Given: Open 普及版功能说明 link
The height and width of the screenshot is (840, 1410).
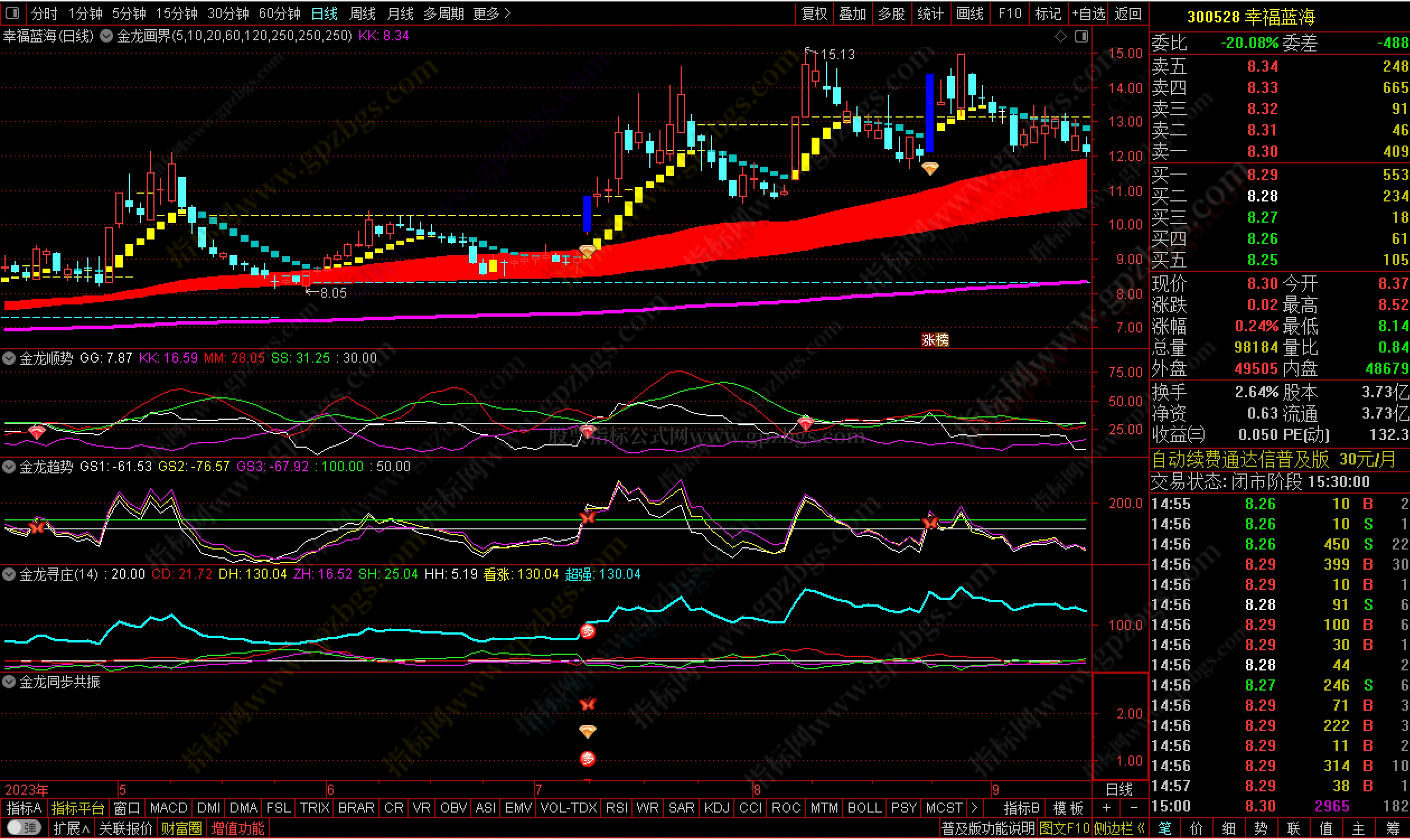Looking at the screenshot, I should (x=987, y=829).
